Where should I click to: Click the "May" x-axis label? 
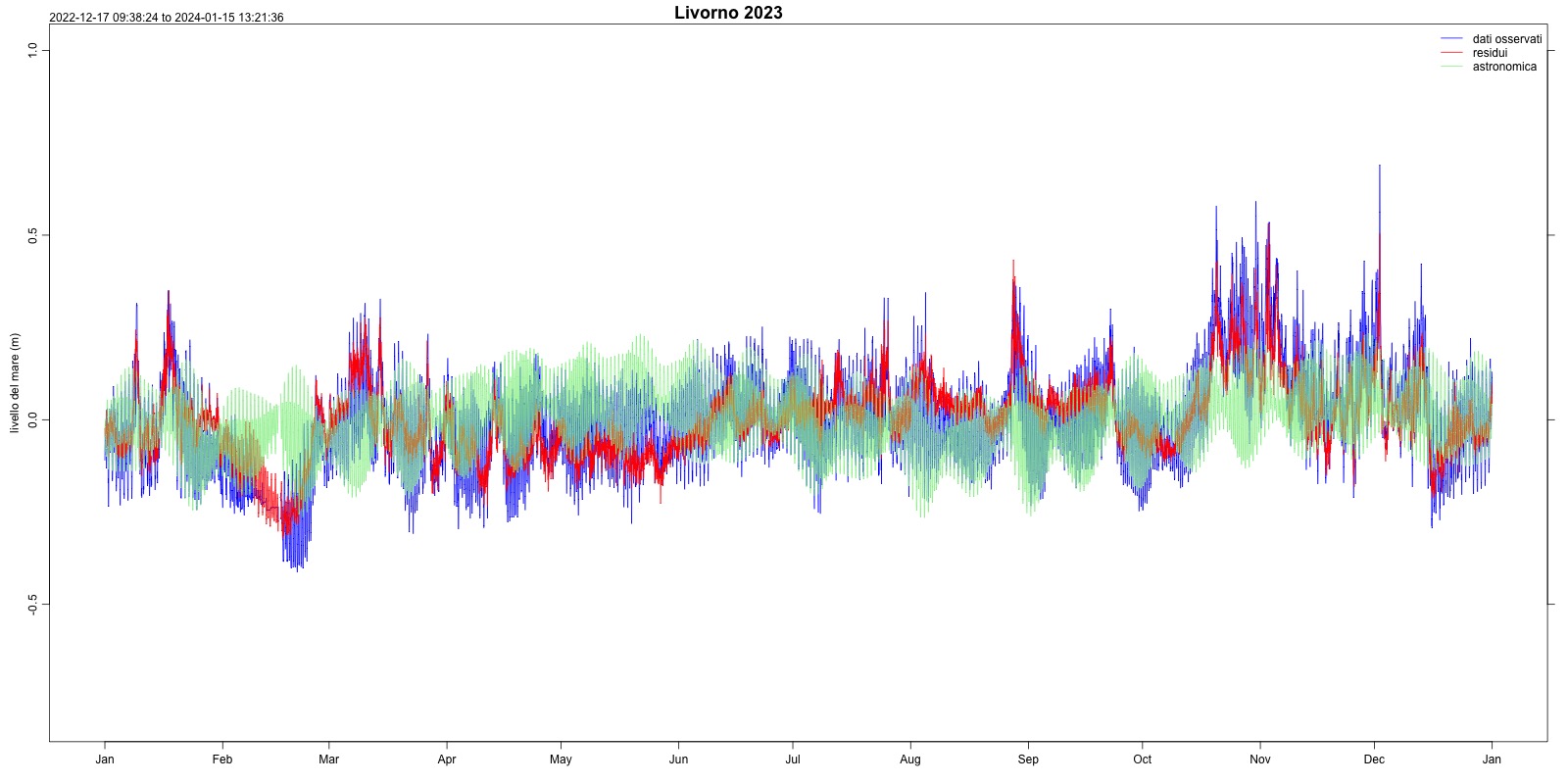click(561, 759)
